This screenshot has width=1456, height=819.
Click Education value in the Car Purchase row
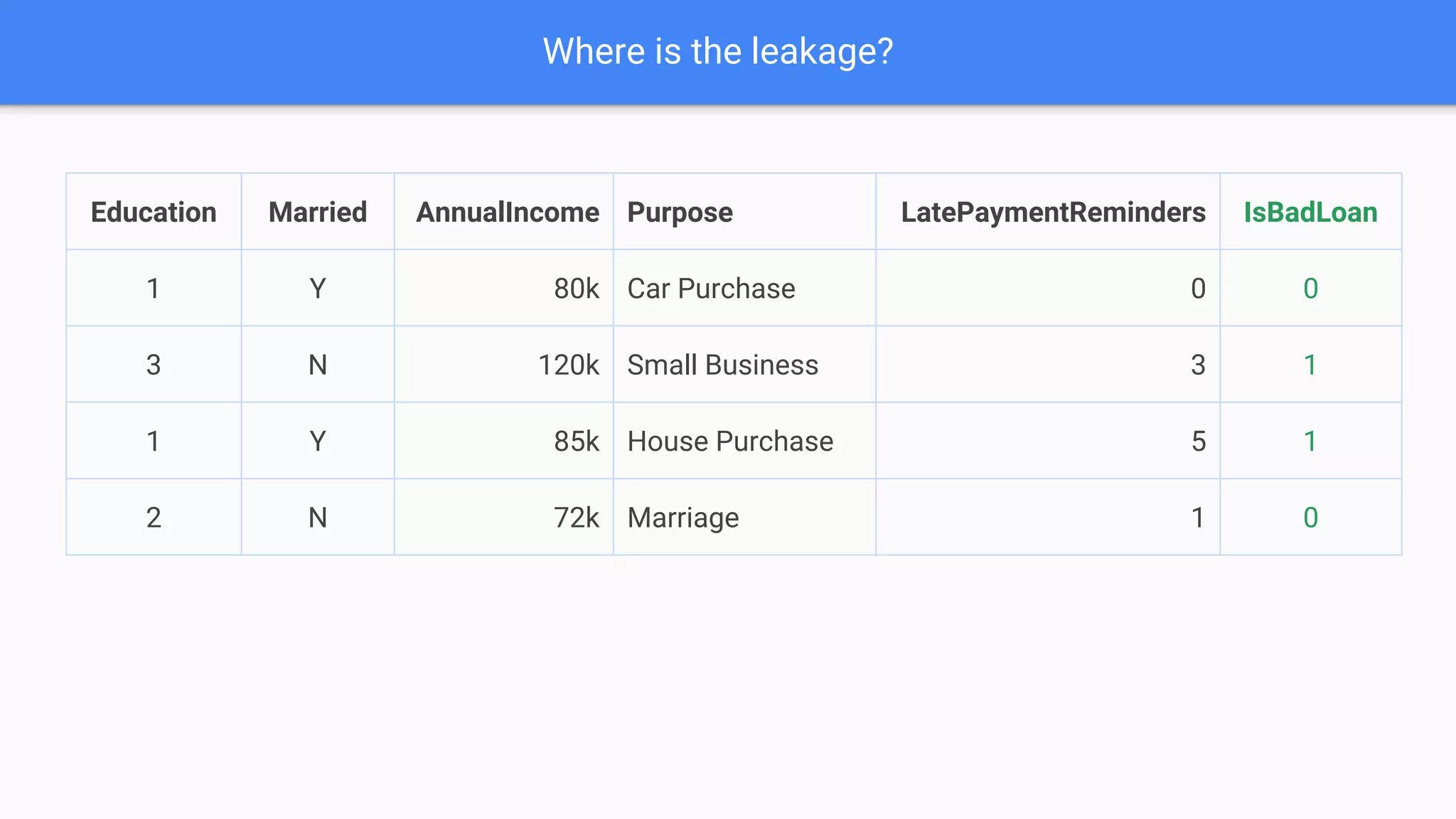[154, 289]
